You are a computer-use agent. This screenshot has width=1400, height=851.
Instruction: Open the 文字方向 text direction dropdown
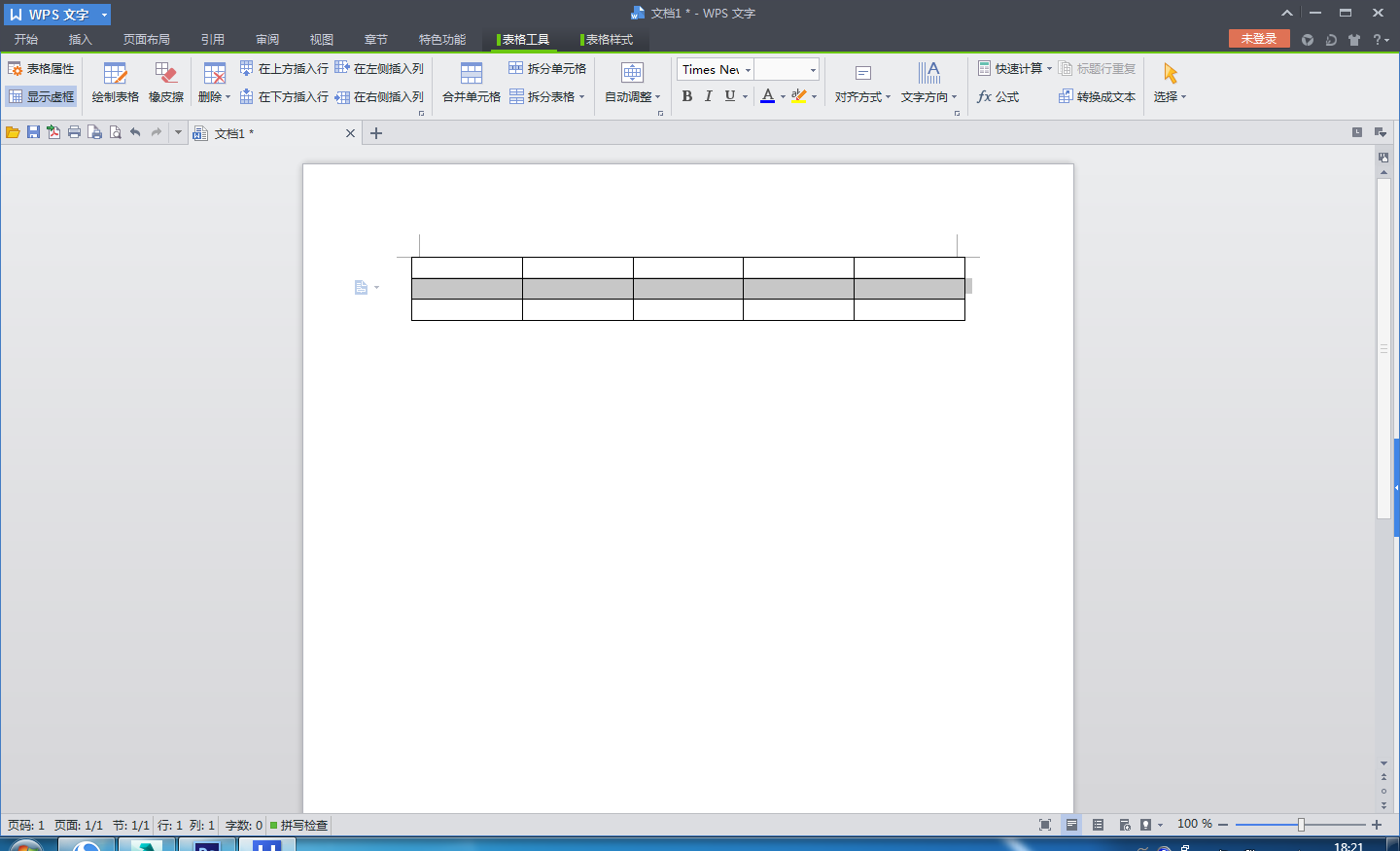click(x=929, y=83)
